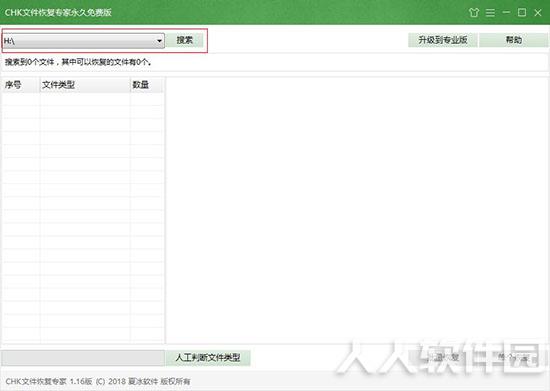550x391 pixels.
Task: Click the 人工判断文件类型 button
Action: tap(208, 358)
